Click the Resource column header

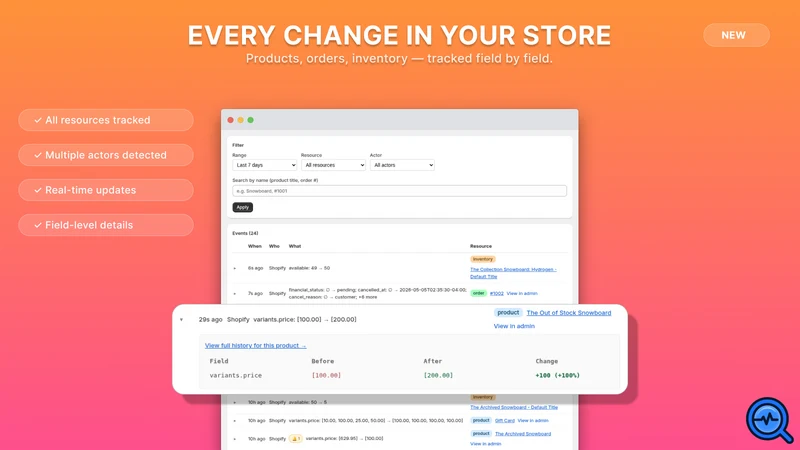pyautogui.click(x=481, y=246)
